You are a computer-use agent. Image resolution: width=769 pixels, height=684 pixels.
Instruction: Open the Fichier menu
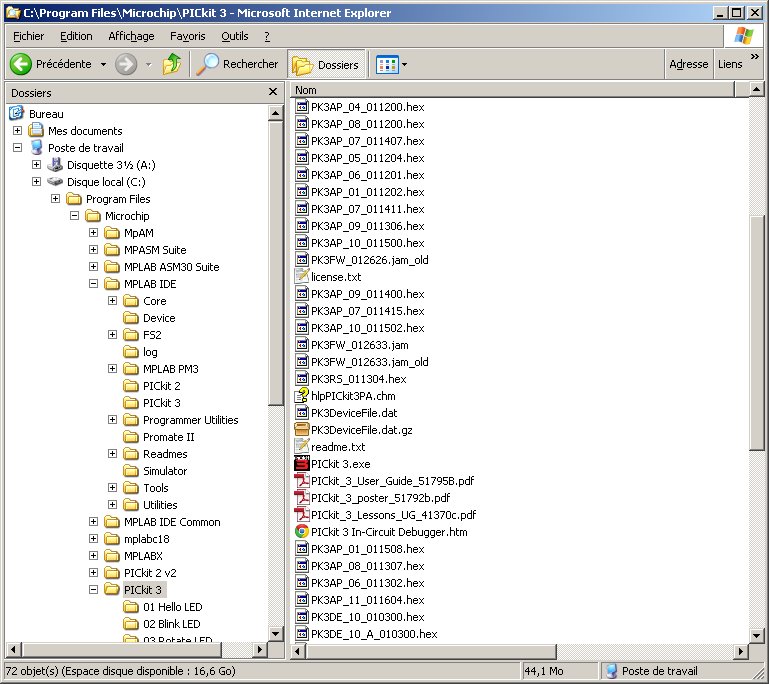28,36
